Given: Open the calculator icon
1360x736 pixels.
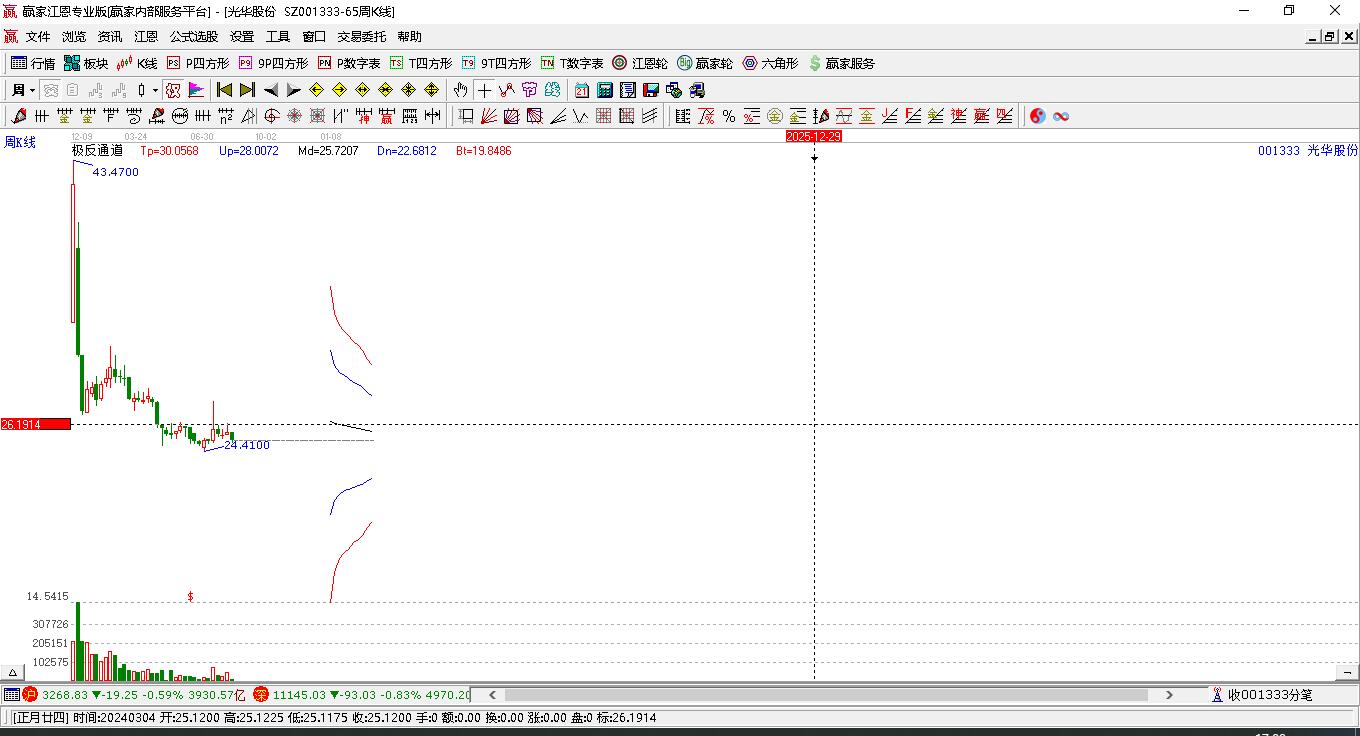Looking at the screenshot, I should pyautogui.click(x=605, y=90).
